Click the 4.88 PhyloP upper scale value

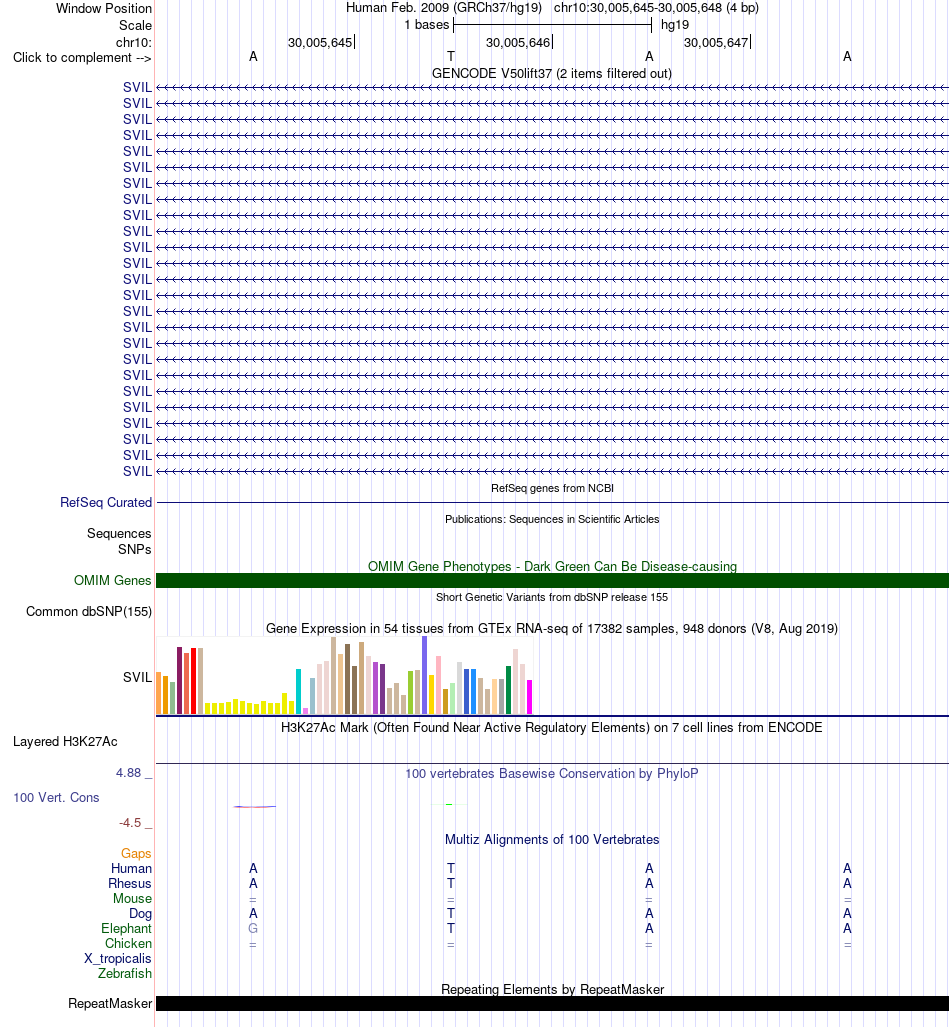(128, 773)
